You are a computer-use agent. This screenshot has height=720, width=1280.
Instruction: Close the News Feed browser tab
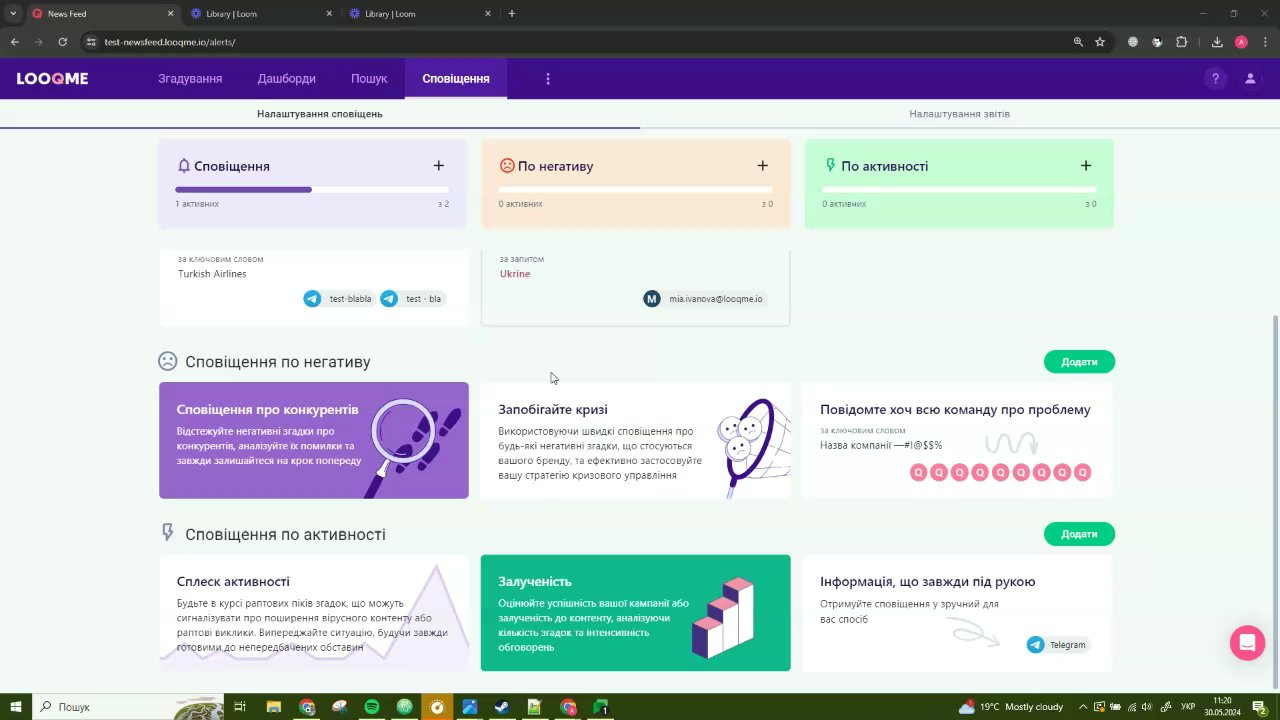(x=170, y=14)
